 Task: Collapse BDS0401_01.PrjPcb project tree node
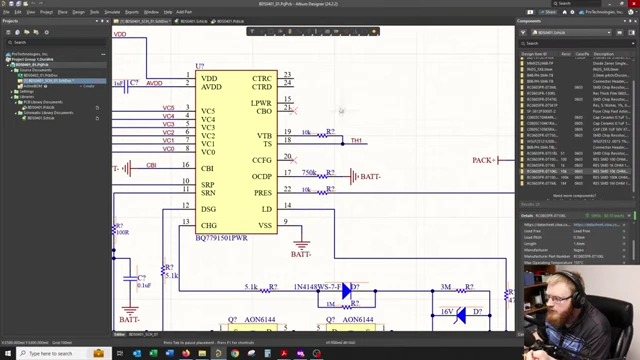(7, 65)
